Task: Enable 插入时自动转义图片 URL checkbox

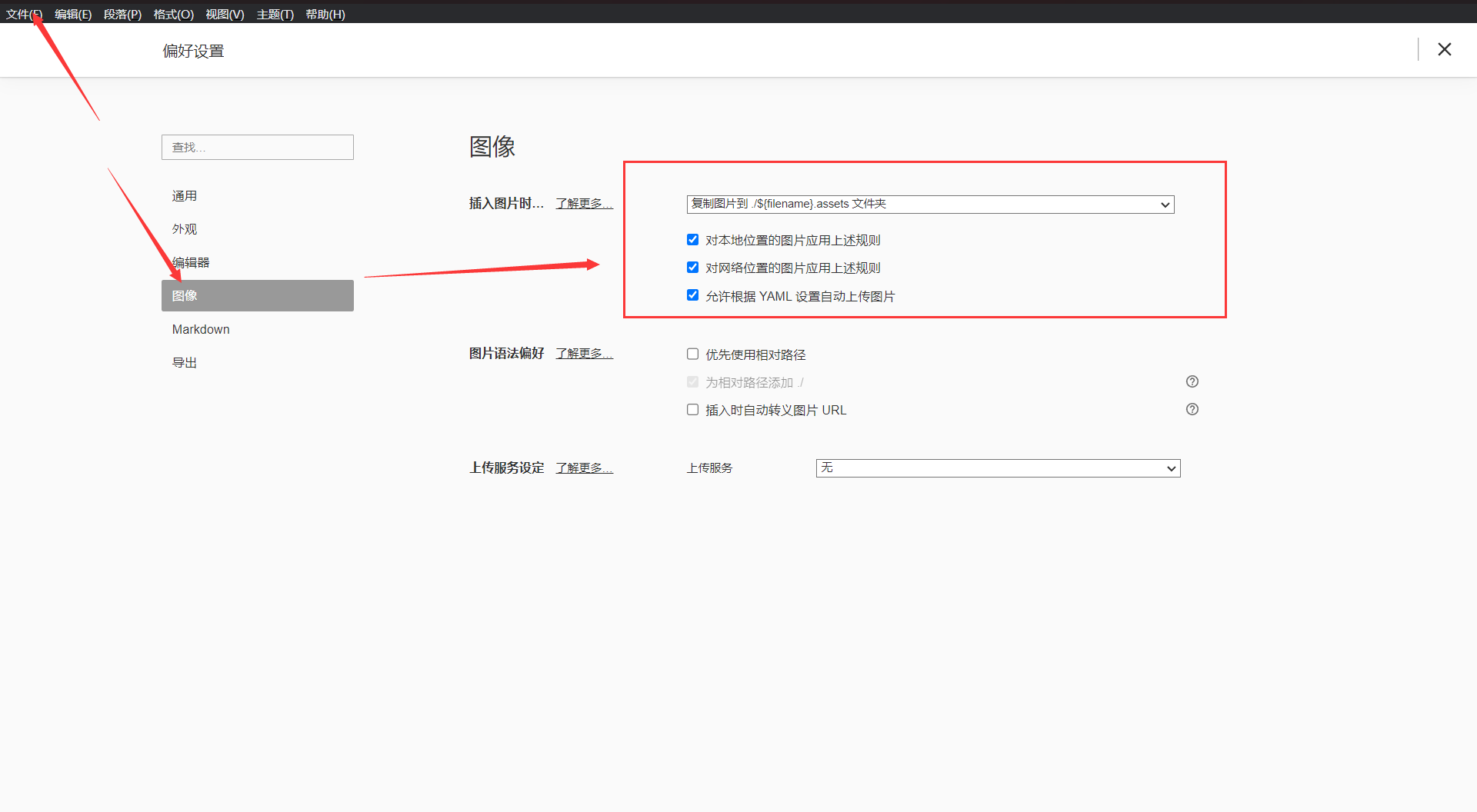Action: point(692,410)
